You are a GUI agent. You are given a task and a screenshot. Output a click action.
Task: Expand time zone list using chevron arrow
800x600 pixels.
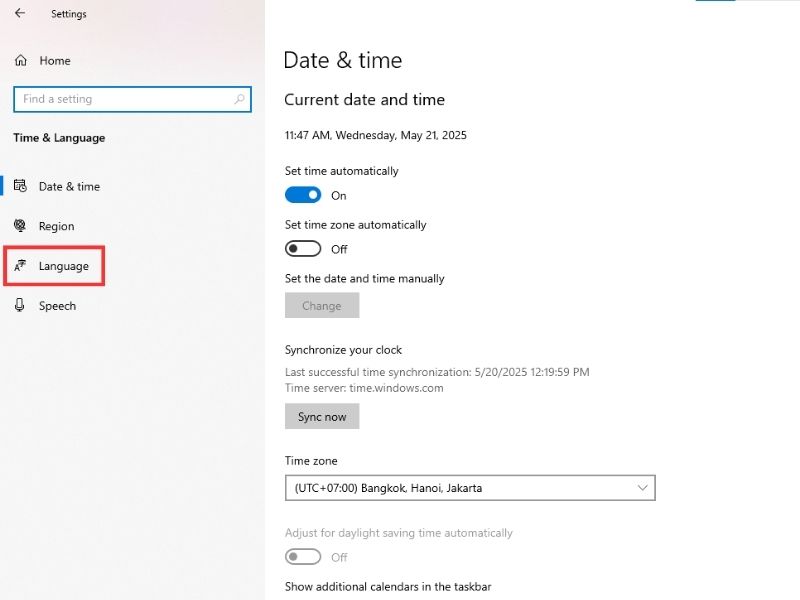pyautogui.click(x=642, y=488)
